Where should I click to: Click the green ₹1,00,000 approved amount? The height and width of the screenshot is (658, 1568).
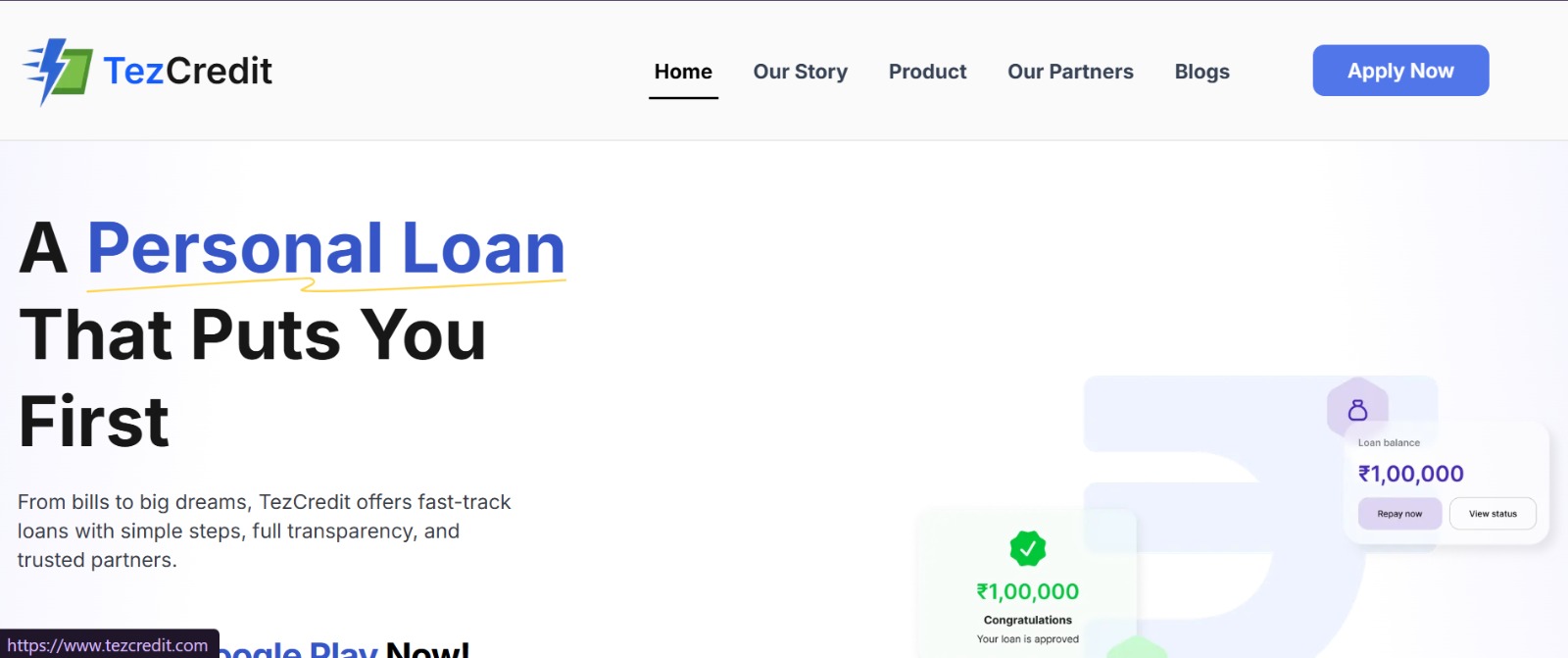point(1027,591)
